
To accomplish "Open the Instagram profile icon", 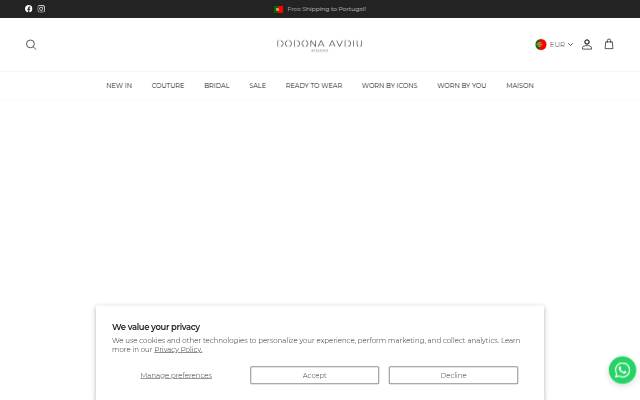I will pos(41,9).
